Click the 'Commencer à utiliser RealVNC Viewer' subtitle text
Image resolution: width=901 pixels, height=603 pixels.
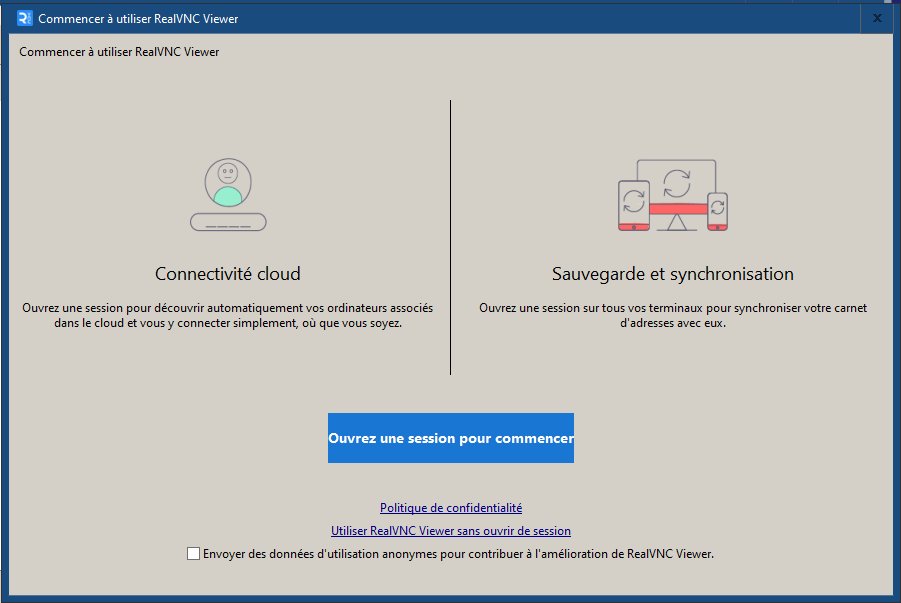[x=119, y=52]
